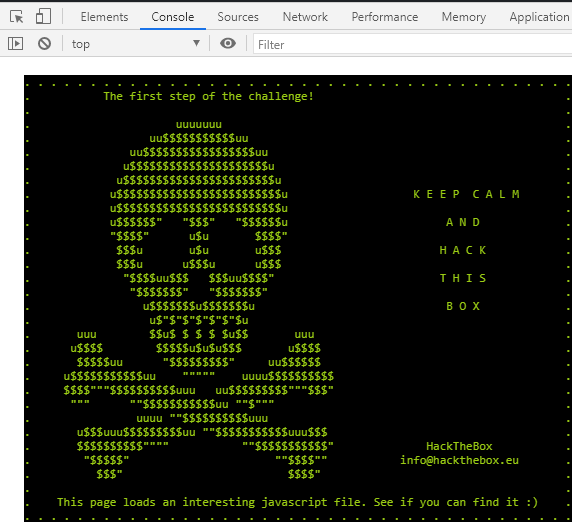Open the Sources tab
Viewport: 572px width, 522px height.
coord(238,17)
